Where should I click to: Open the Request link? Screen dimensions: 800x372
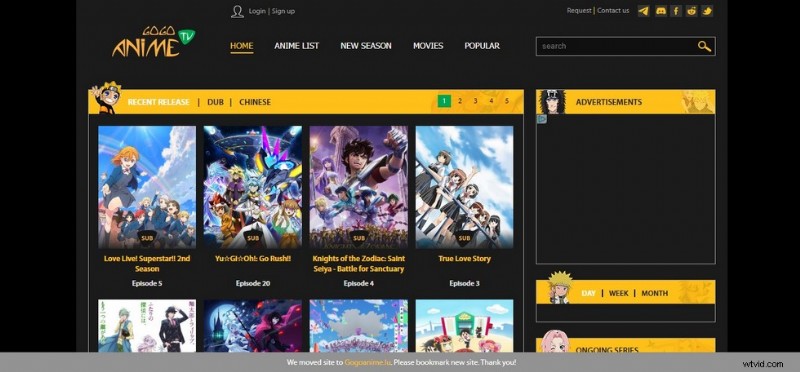[x=579, y=11]
